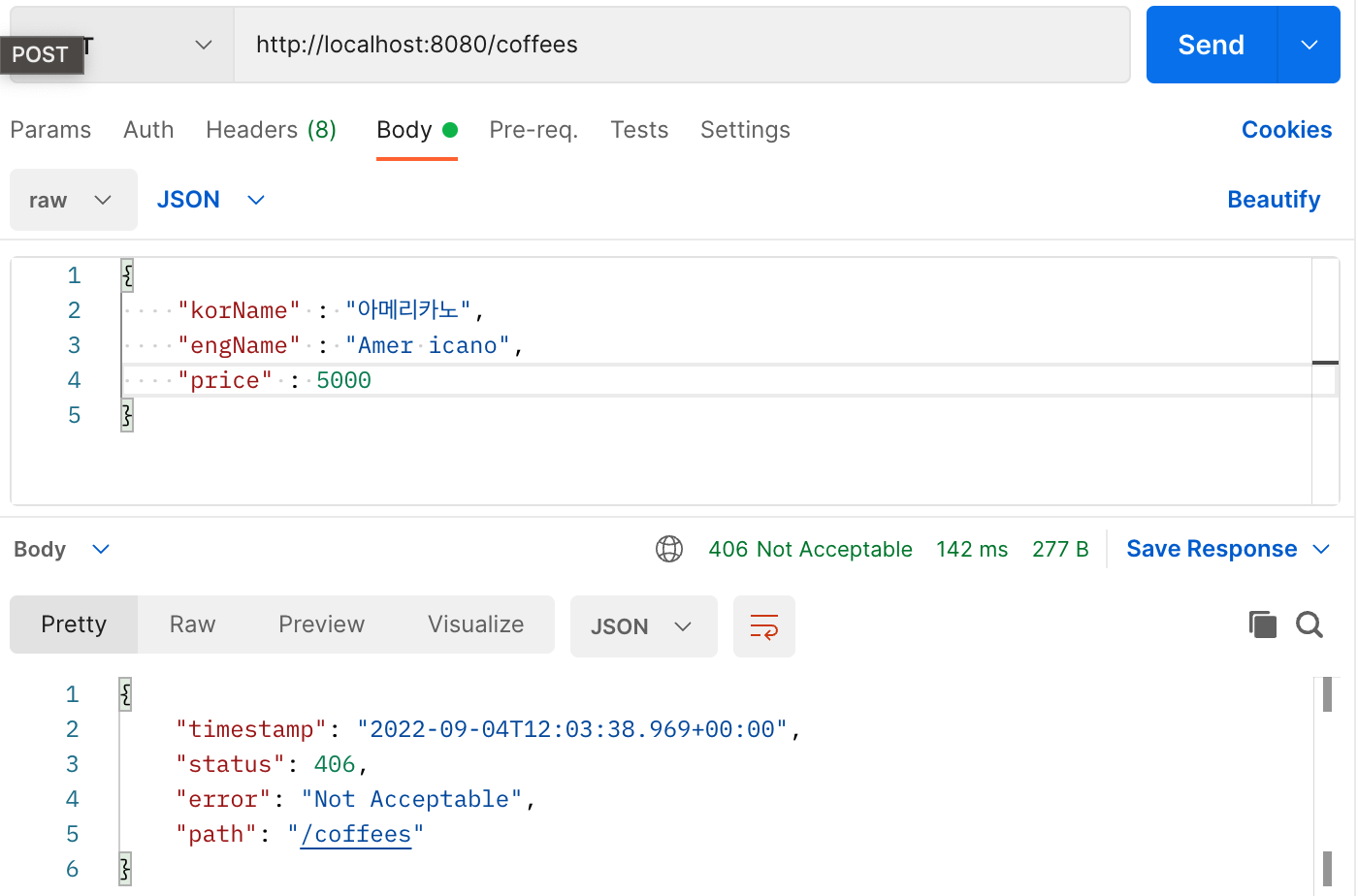This screenshot has height=896, width=1358.
Task: Click the "timestamp" key in response
Action: pyautogui.click(x=252, y=729)
